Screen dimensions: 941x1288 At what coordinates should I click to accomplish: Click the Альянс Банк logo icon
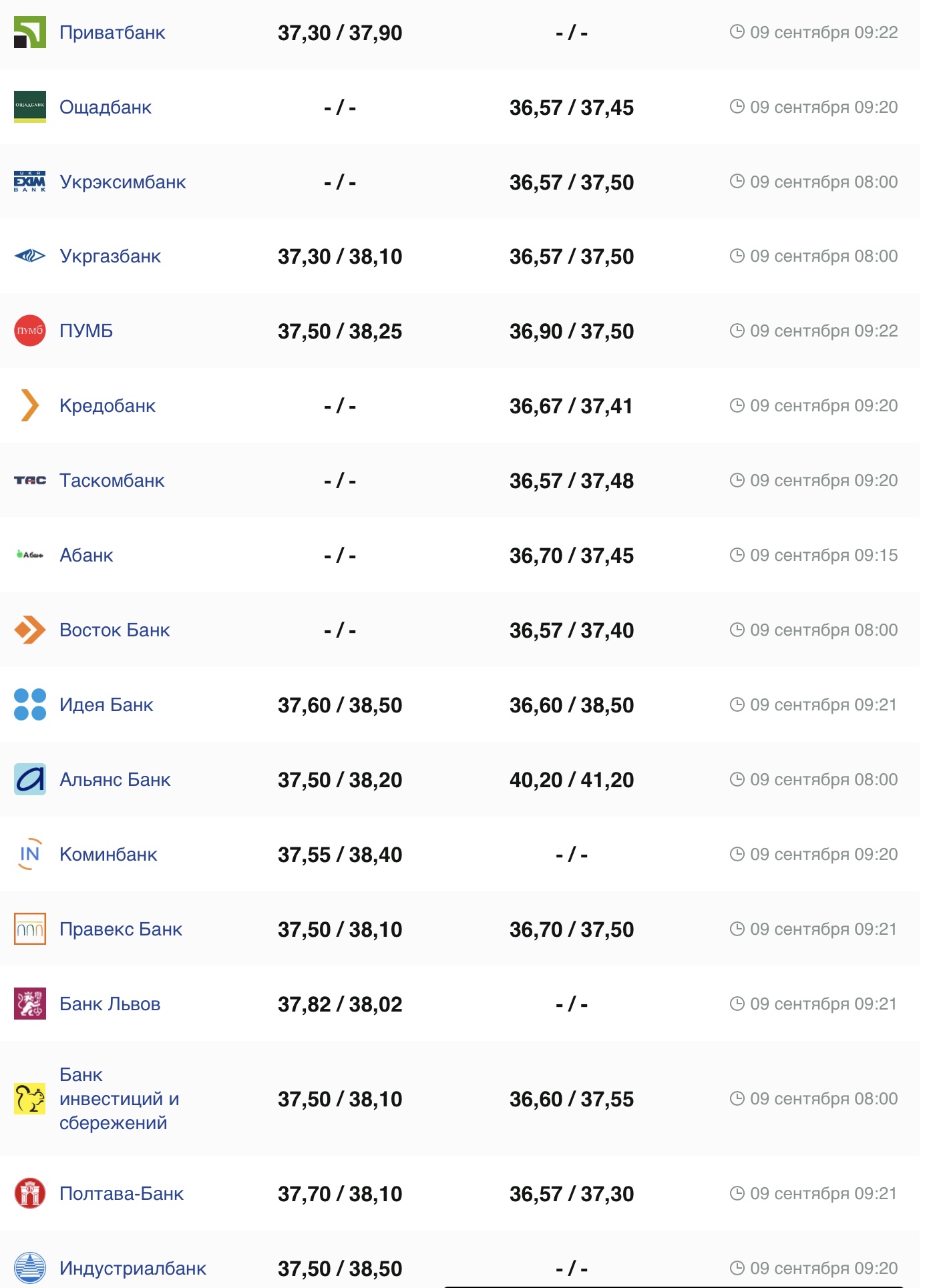(x=30, y=779)
